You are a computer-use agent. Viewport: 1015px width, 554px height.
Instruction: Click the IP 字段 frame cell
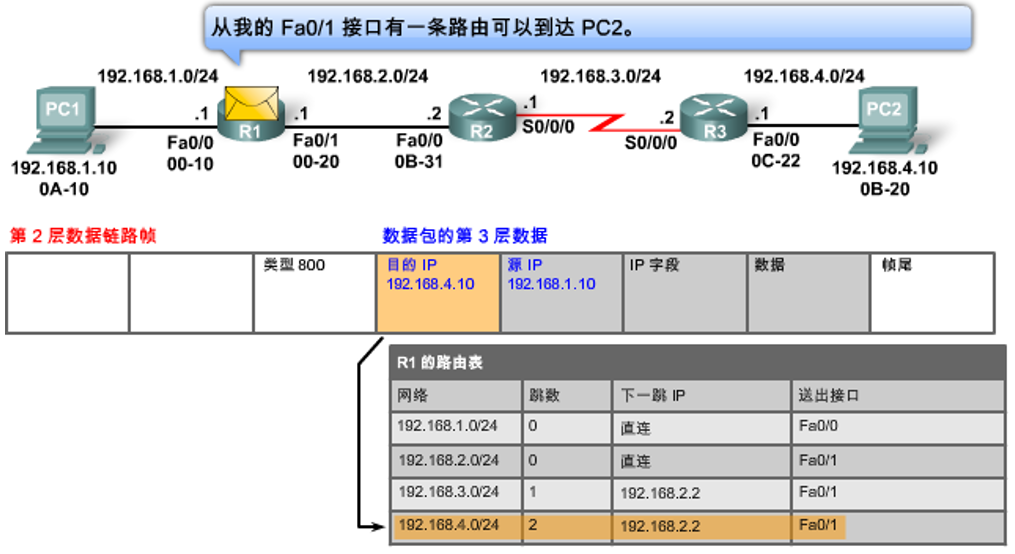(x=685, y=293)
